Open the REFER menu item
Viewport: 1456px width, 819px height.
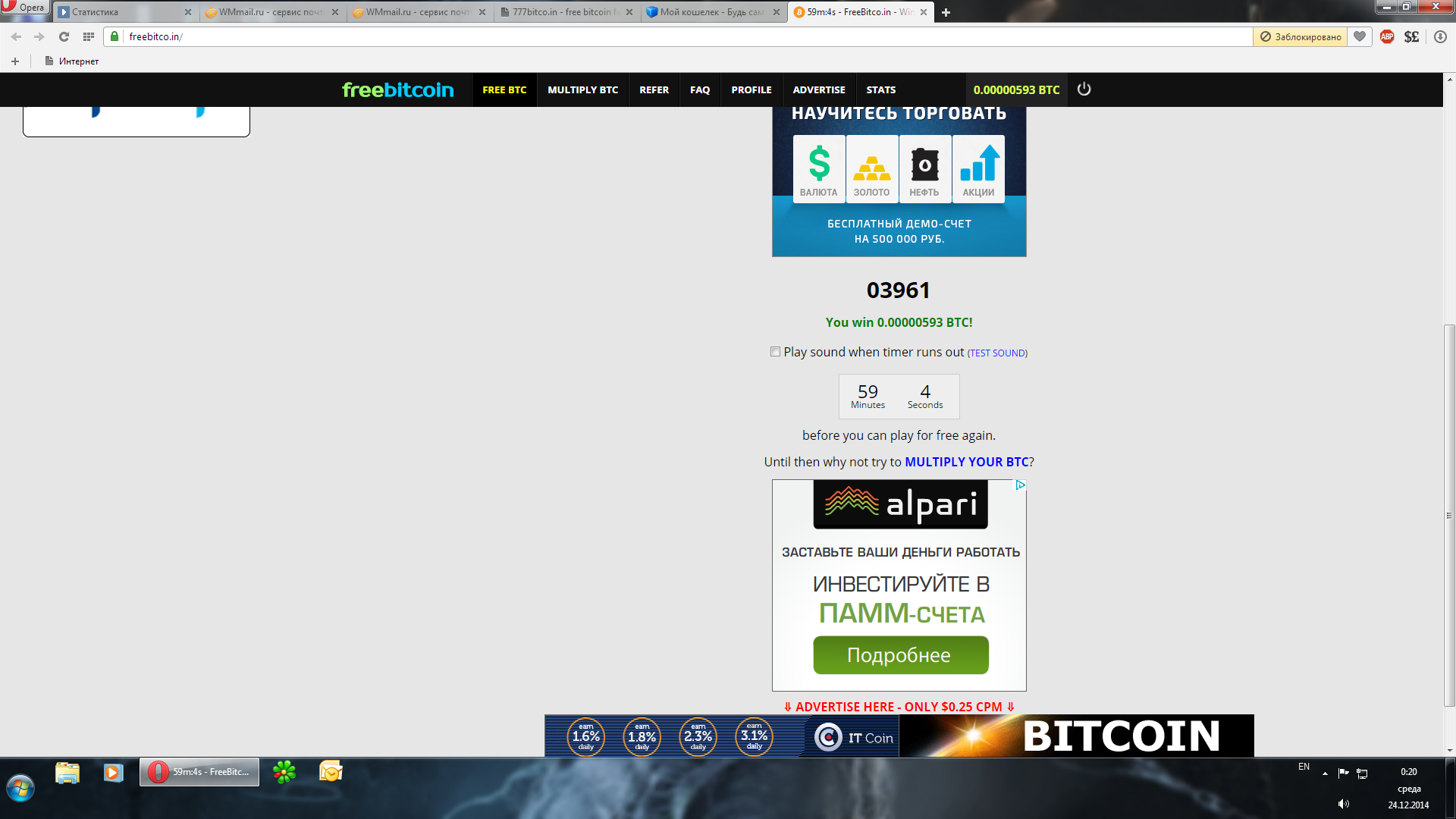tap(654, 89)
